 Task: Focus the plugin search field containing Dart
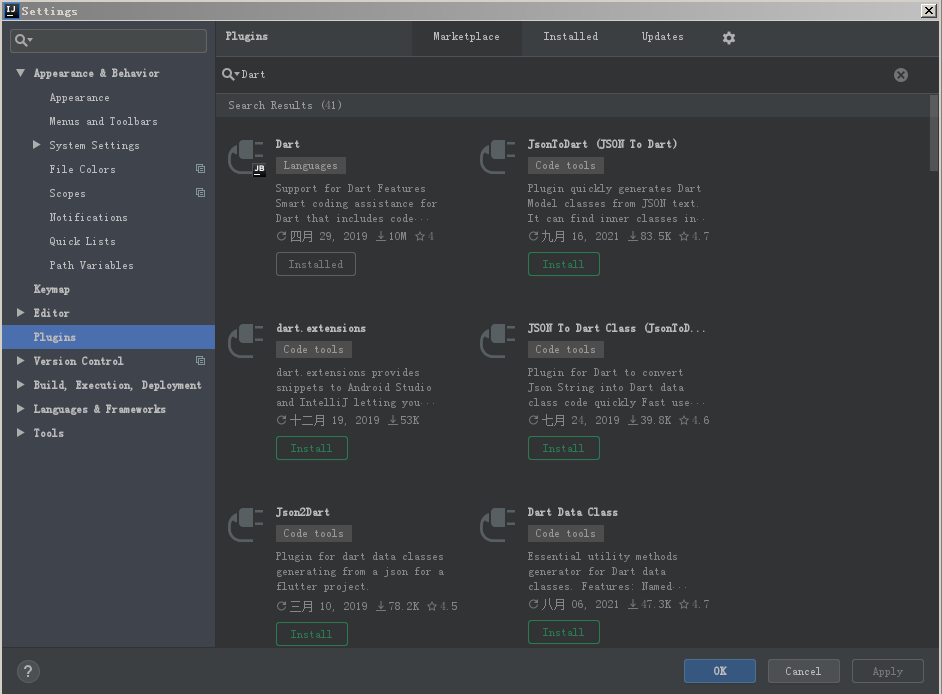point(565,75)
